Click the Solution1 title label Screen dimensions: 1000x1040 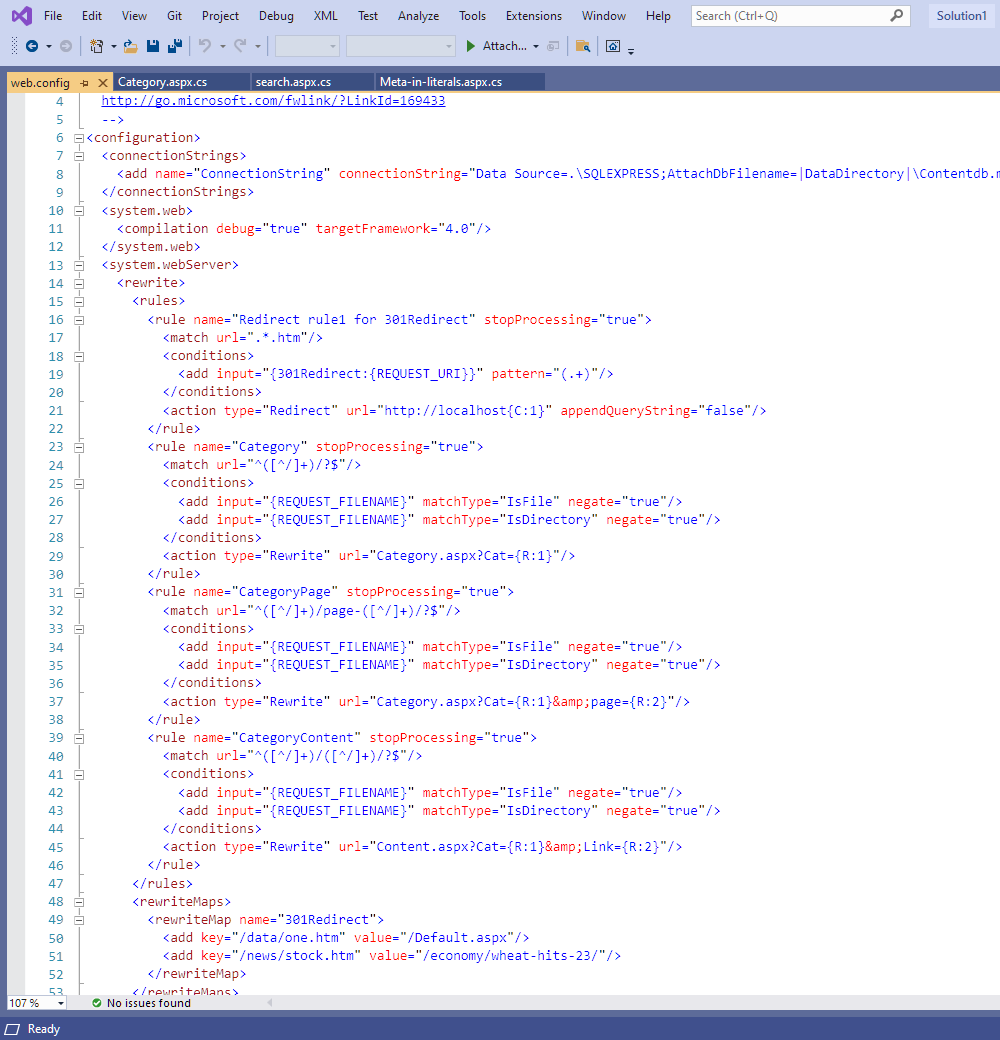(962, 15)
